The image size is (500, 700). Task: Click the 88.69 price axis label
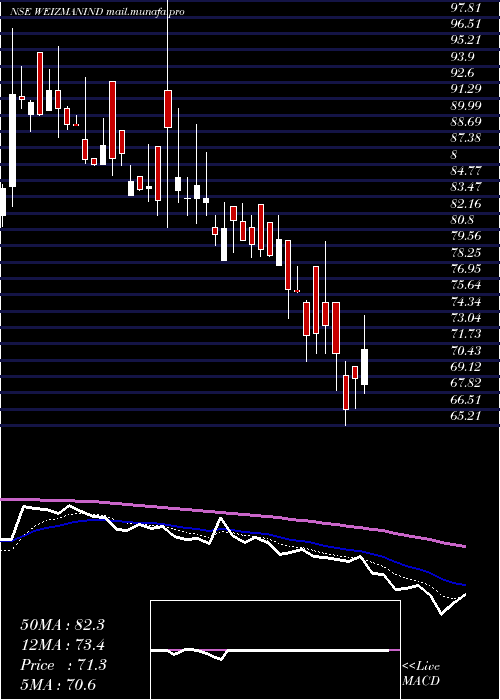(465, 122)
